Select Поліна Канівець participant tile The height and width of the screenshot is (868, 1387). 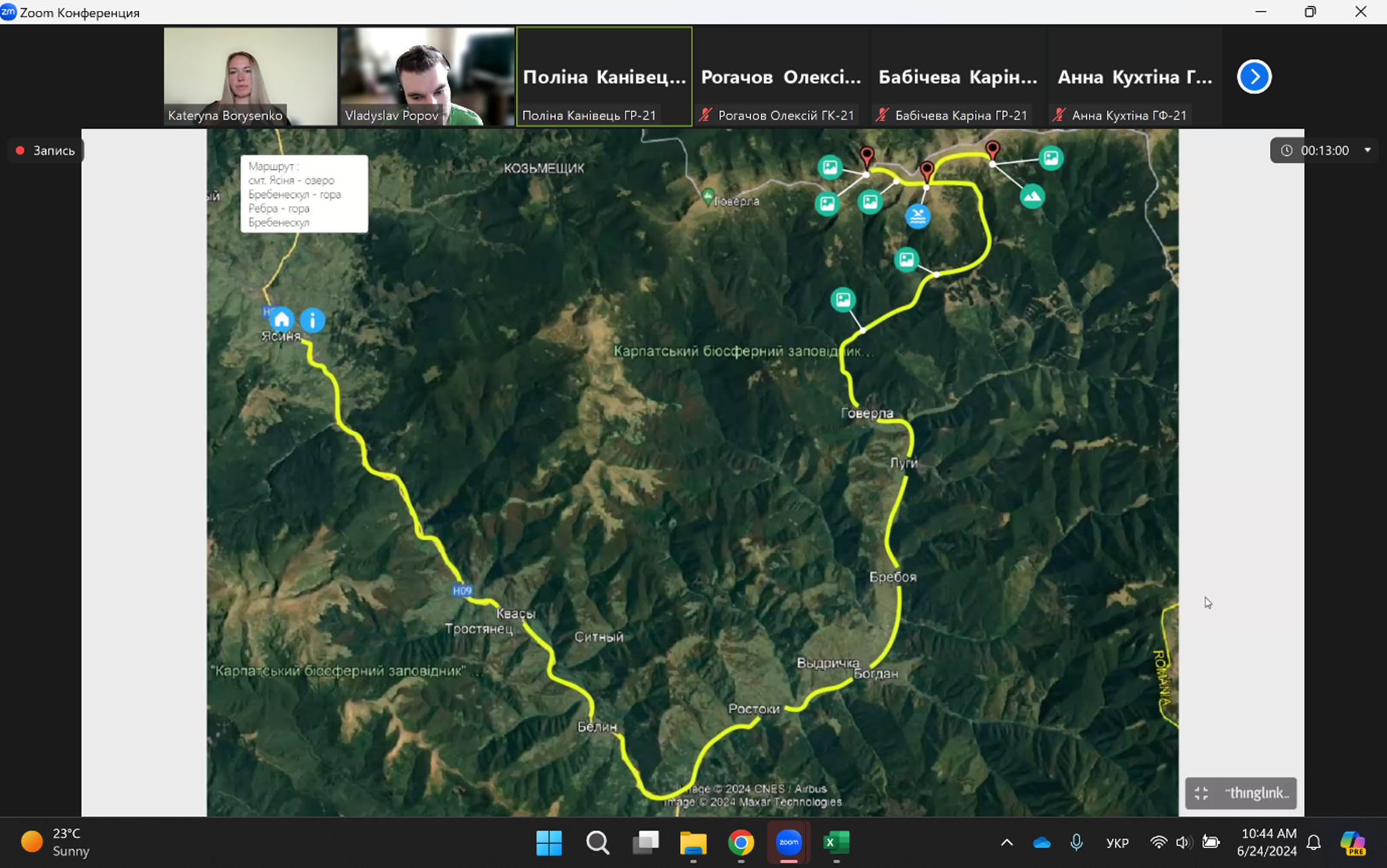coord(604,77)
